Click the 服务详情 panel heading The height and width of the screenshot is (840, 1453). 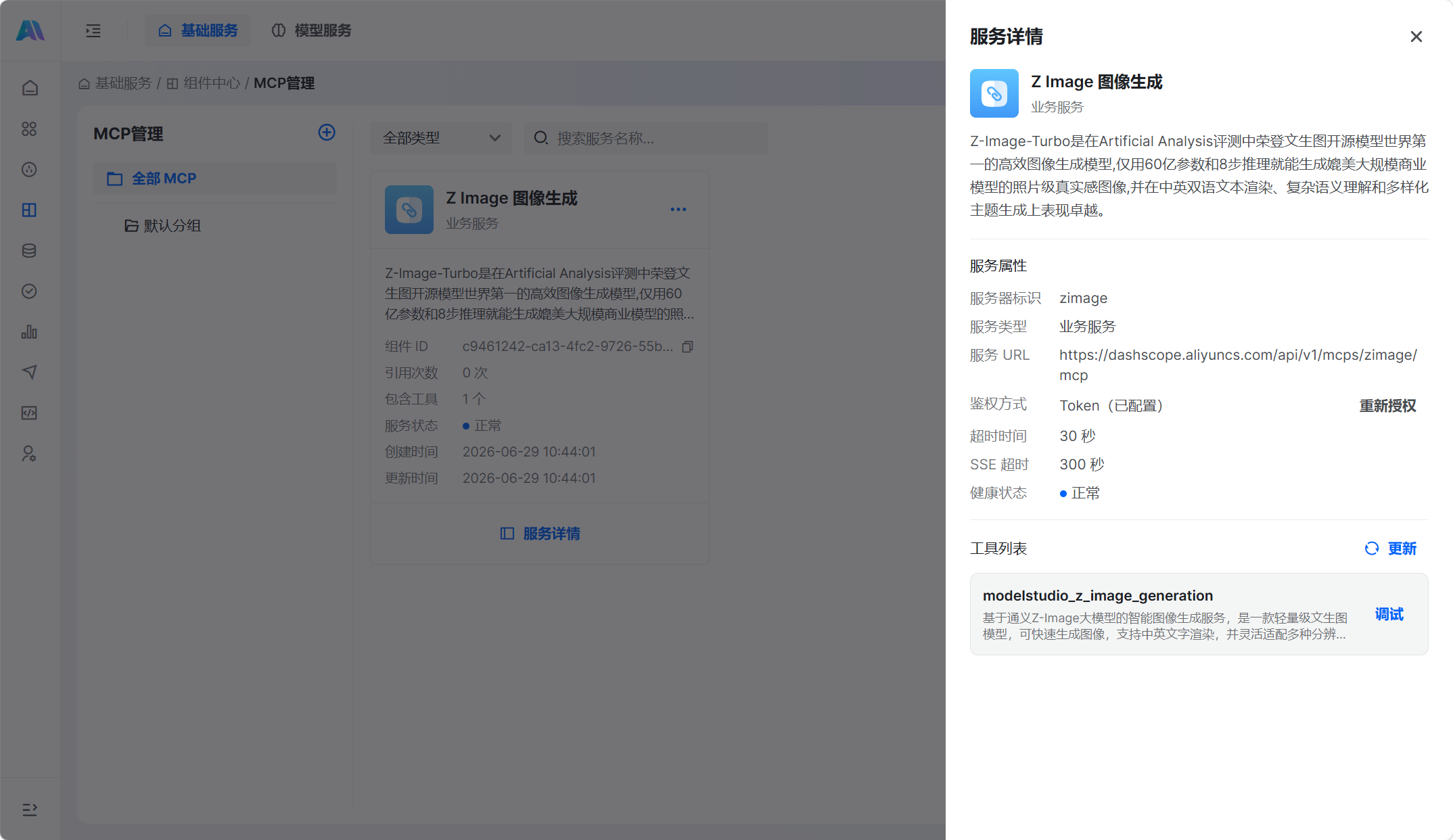point(1006,37)
